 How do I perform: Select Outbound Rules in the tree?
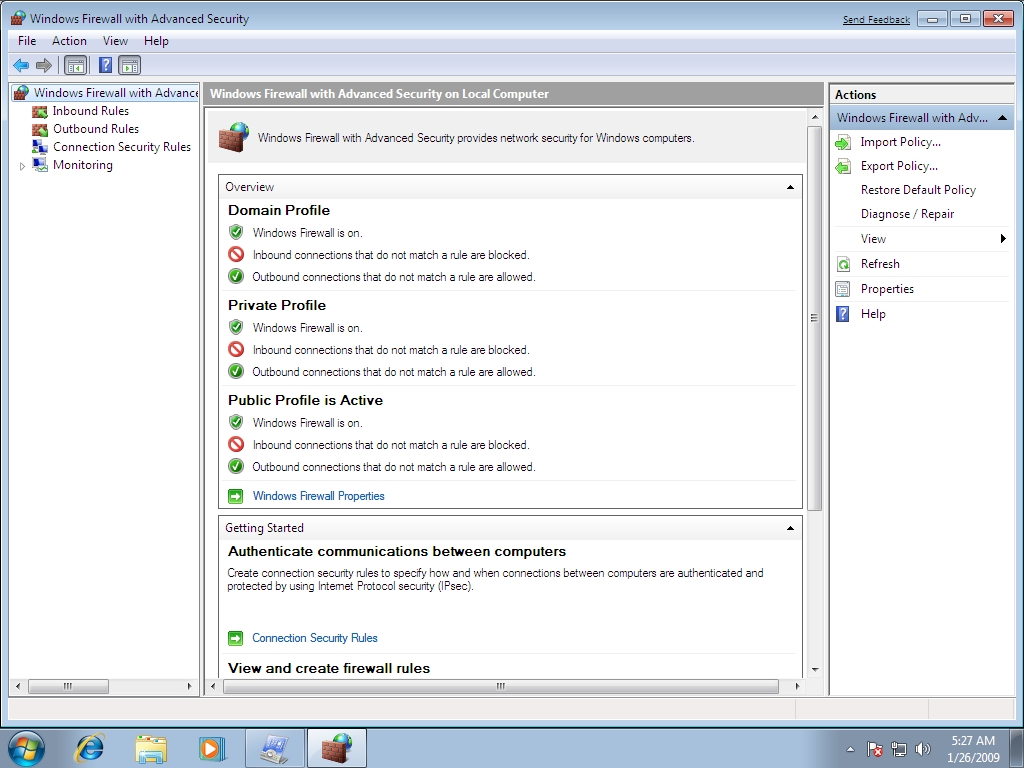[95, 129]
